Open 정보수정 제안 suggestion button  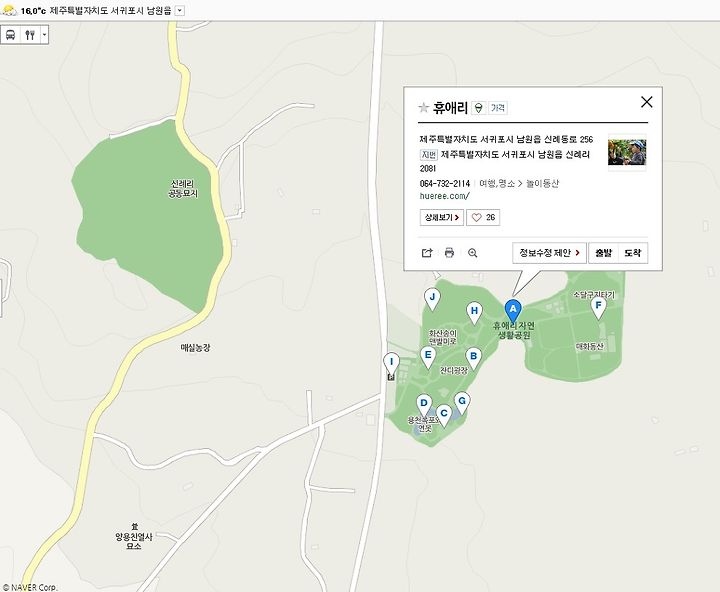pos(549,253)
